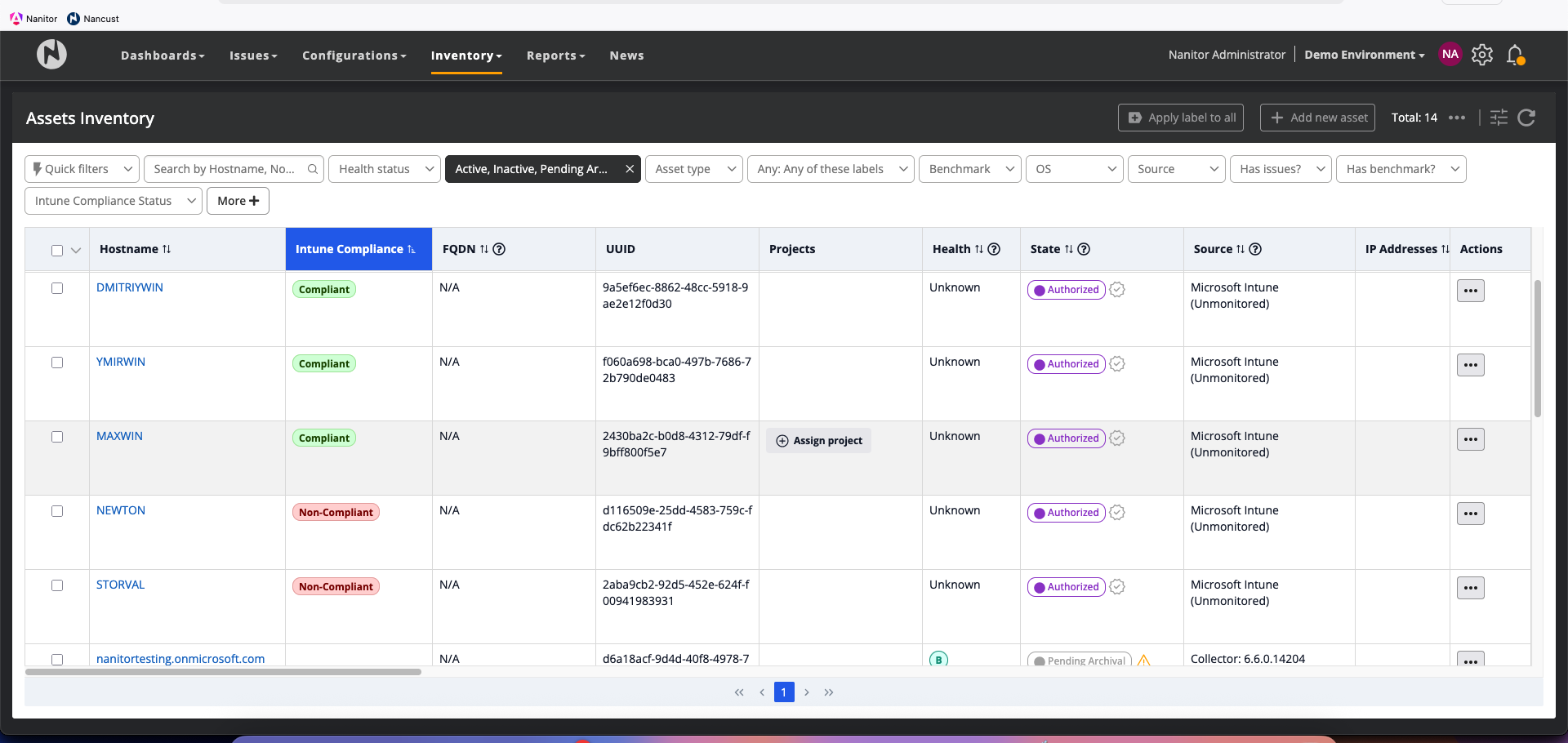Screen dimensions: 1568x743
Task: Expand Intune Compliance Status filter
Action: pyautogui.click(x=113, y=201)
